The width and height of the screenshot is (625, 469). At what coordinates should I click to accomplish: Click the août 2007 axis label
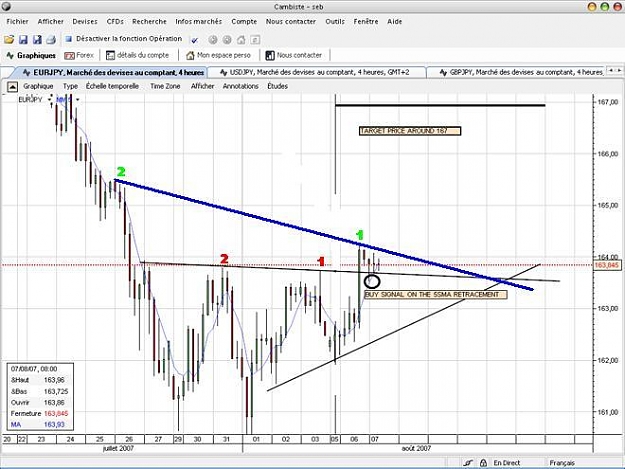(416, 448)
